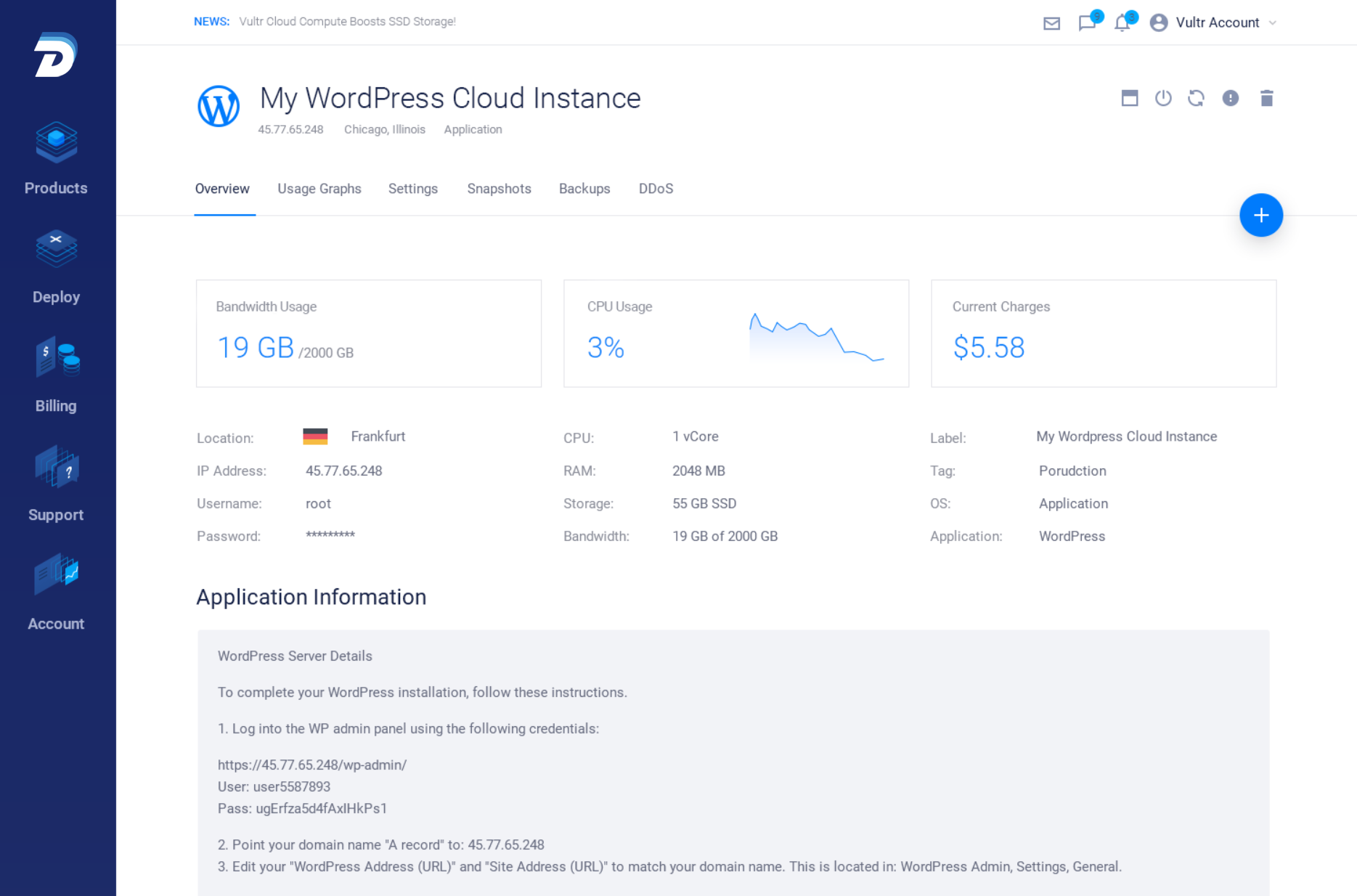This screenshot has width=1357, height=896.
Task: Switch to the Backups tab
Action: (584, 189)
